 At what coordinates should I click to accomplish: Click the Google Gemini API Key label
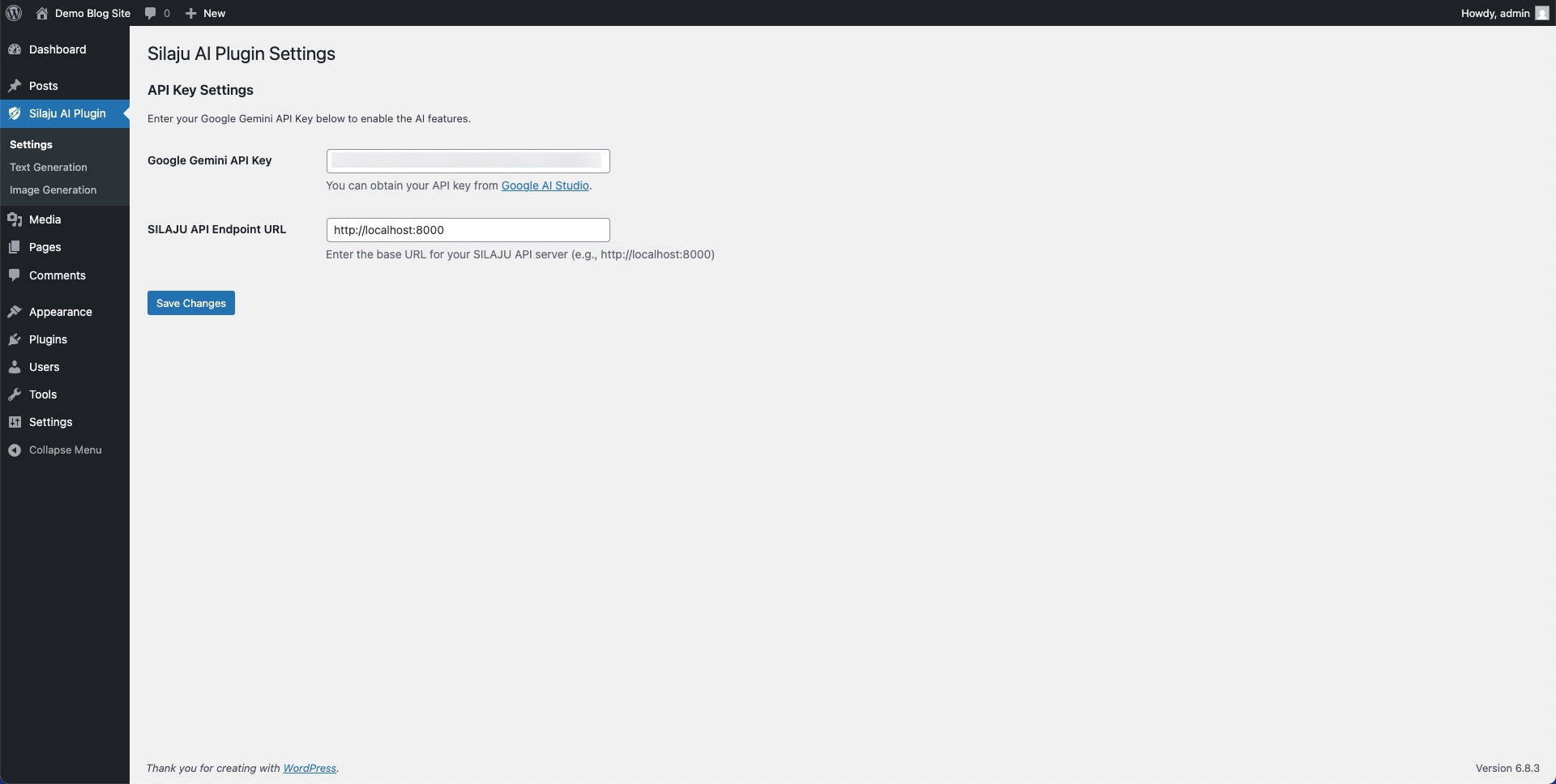(209, 160)
